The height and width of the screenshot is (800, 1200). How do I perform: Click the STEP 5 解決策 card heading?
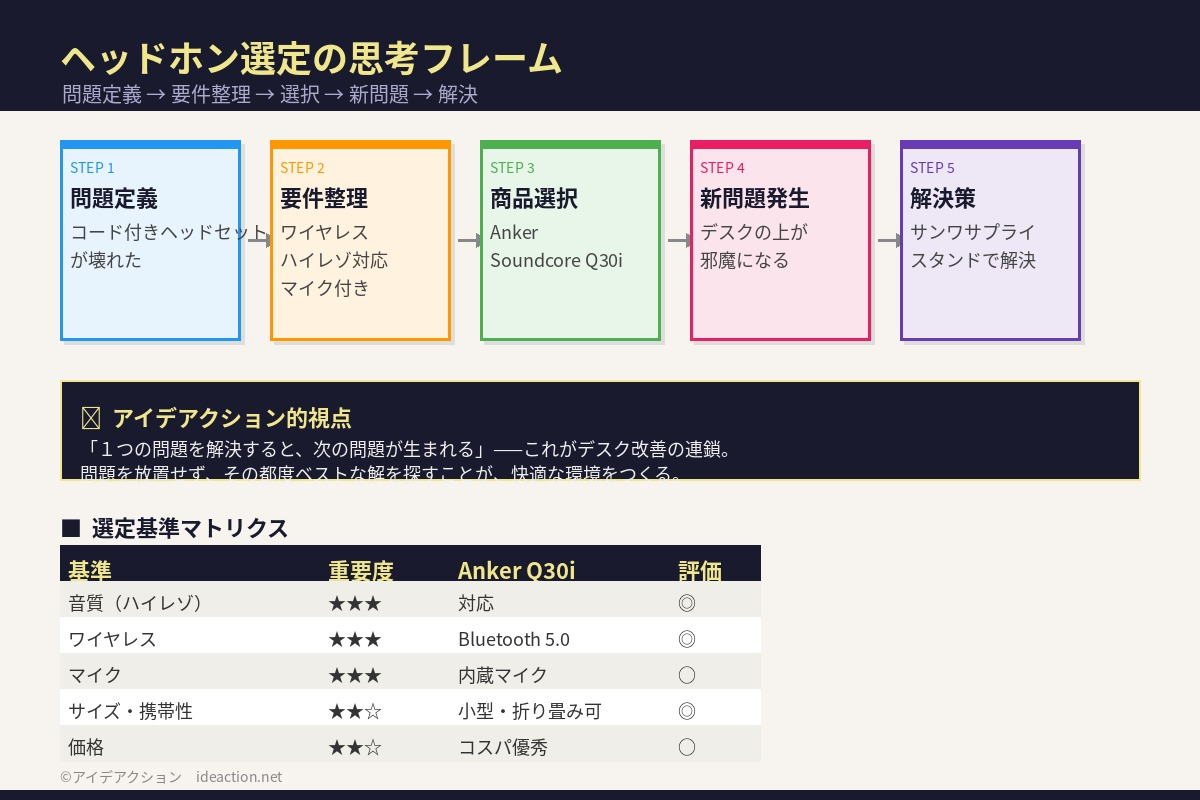[942, 199]
